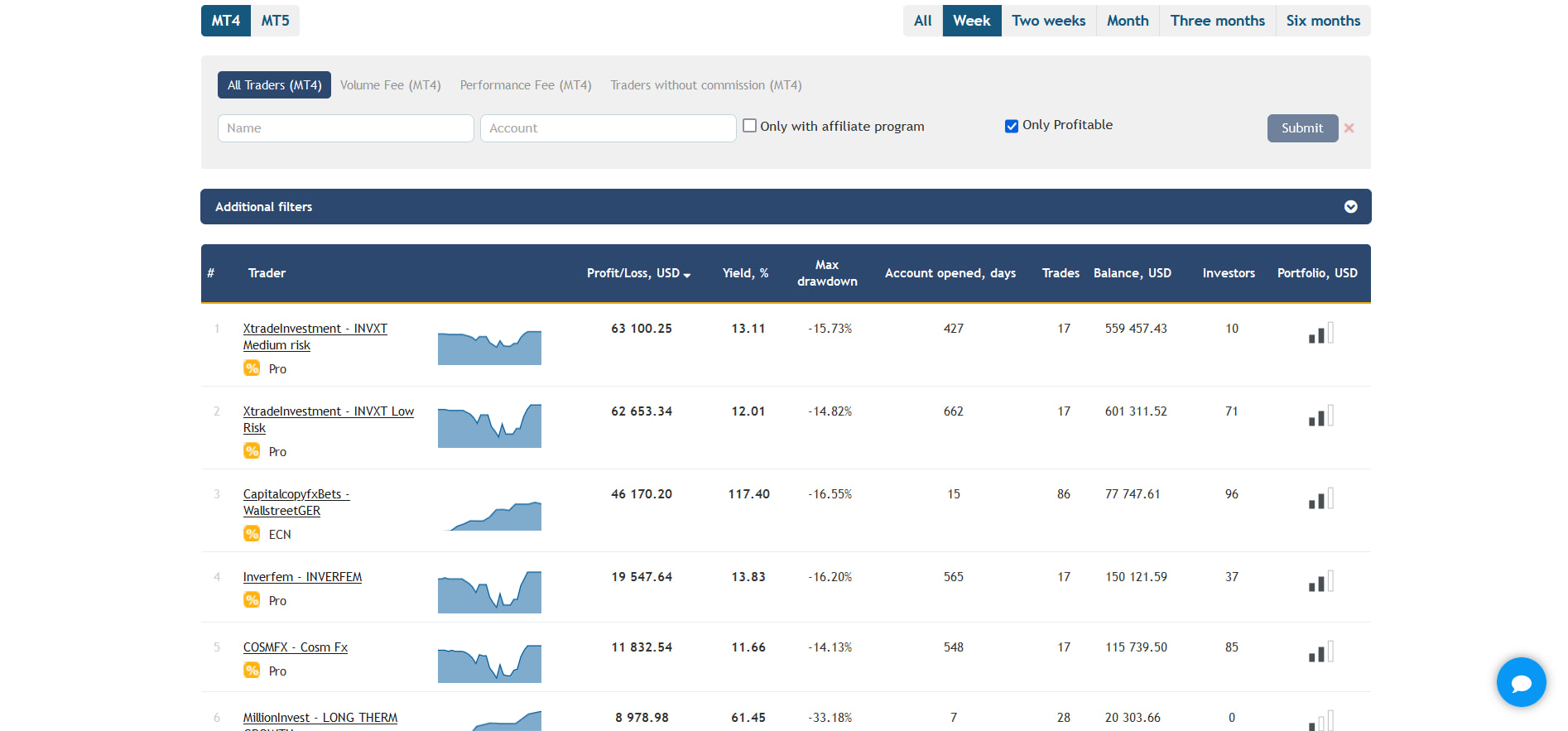Select Traders without commission (MT4) filter
Viewport: 1568px width, 731px height.
(706, 85)
